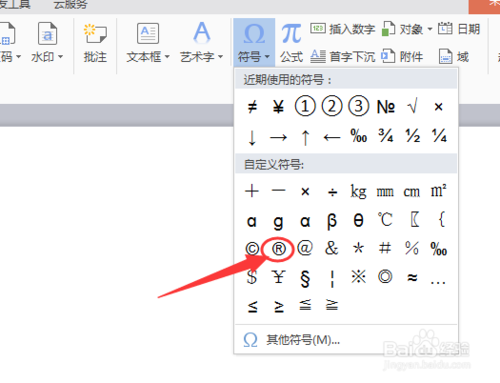Insert the square root √ symbol
This screenshot has width=500, height=383.
[412, 107]
